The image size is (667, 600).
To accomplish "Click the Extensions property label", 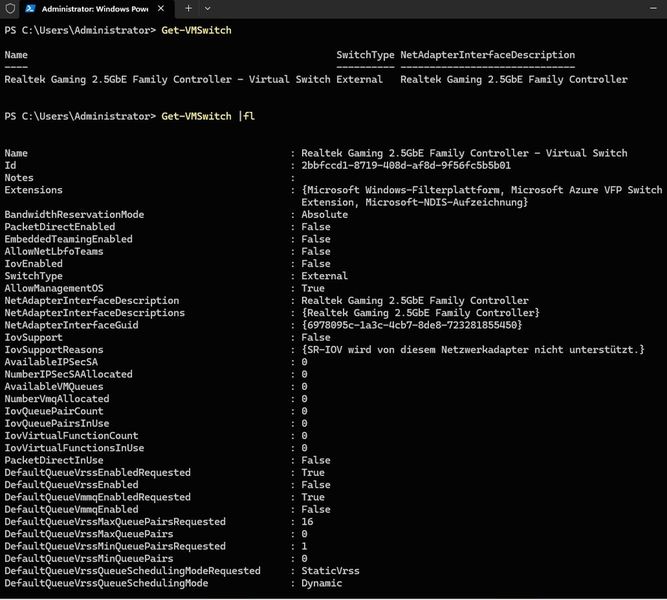I will tap(34, 190).
